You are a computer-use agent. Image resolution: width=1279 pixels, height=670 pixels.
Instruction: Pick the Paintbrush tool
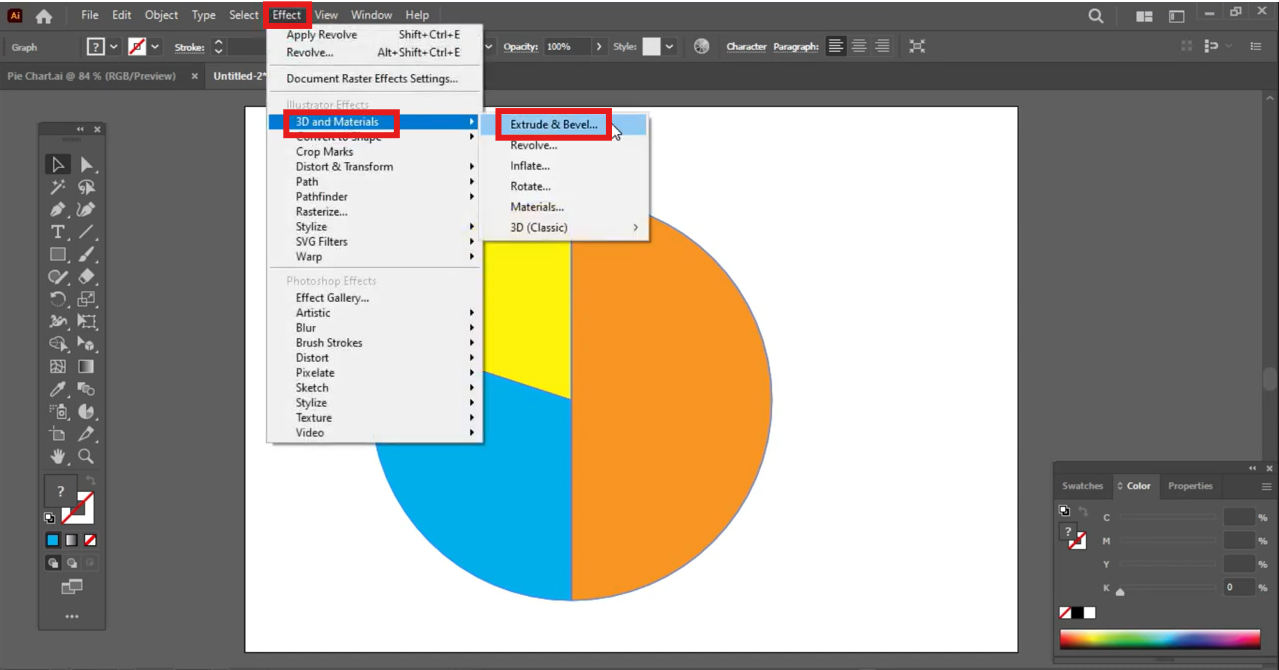[x=87, y=254]
